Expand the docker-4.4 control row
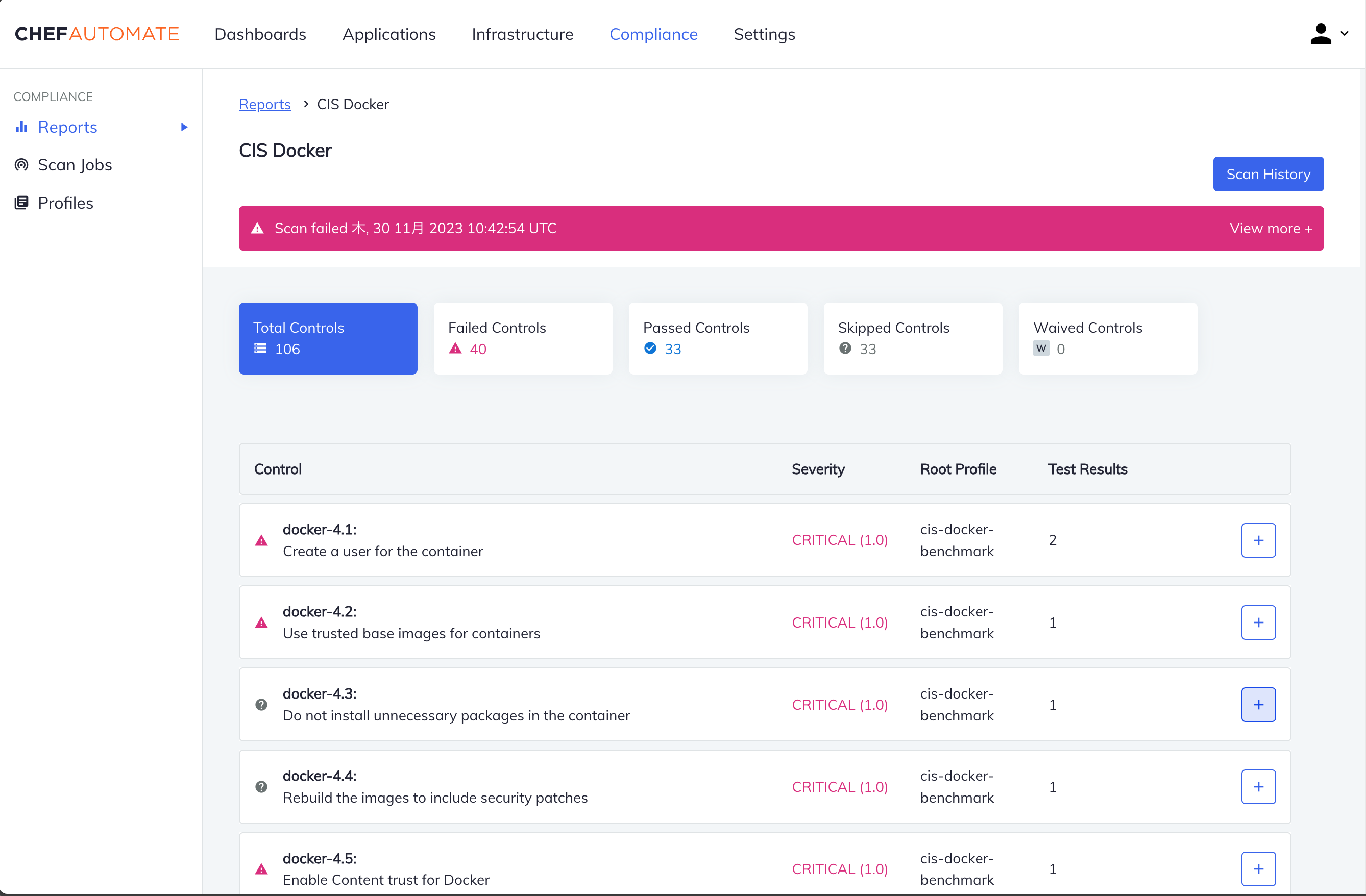 pyautogui.click(x=1258, y=786)
